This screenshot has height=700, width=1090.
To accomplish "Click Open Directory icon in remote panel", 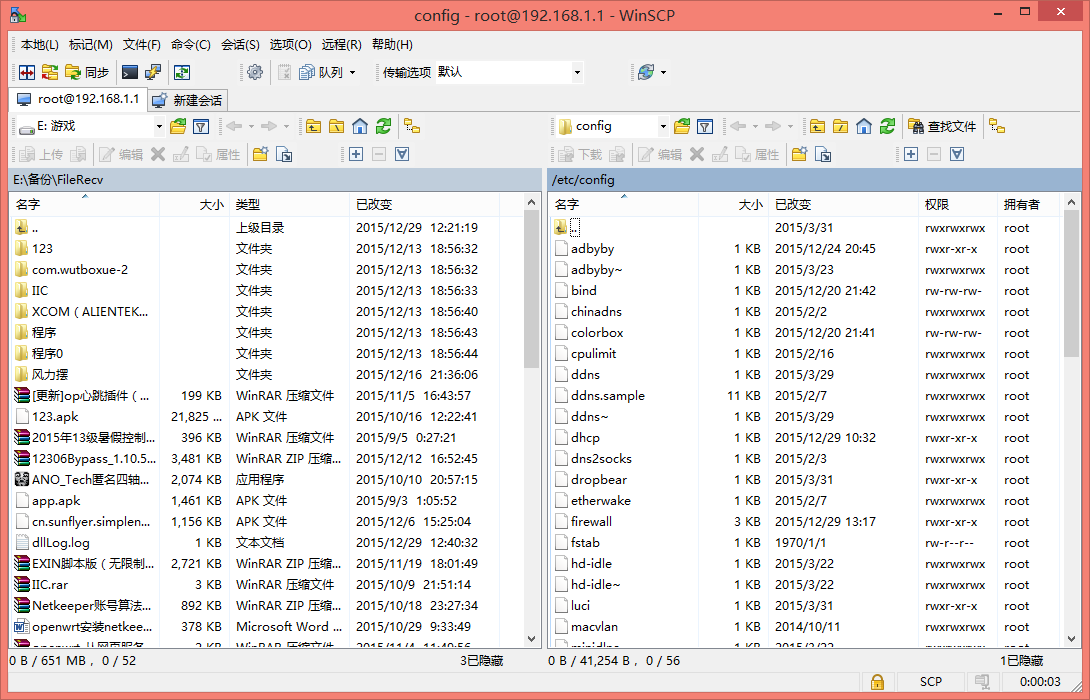I will [682, 127].
